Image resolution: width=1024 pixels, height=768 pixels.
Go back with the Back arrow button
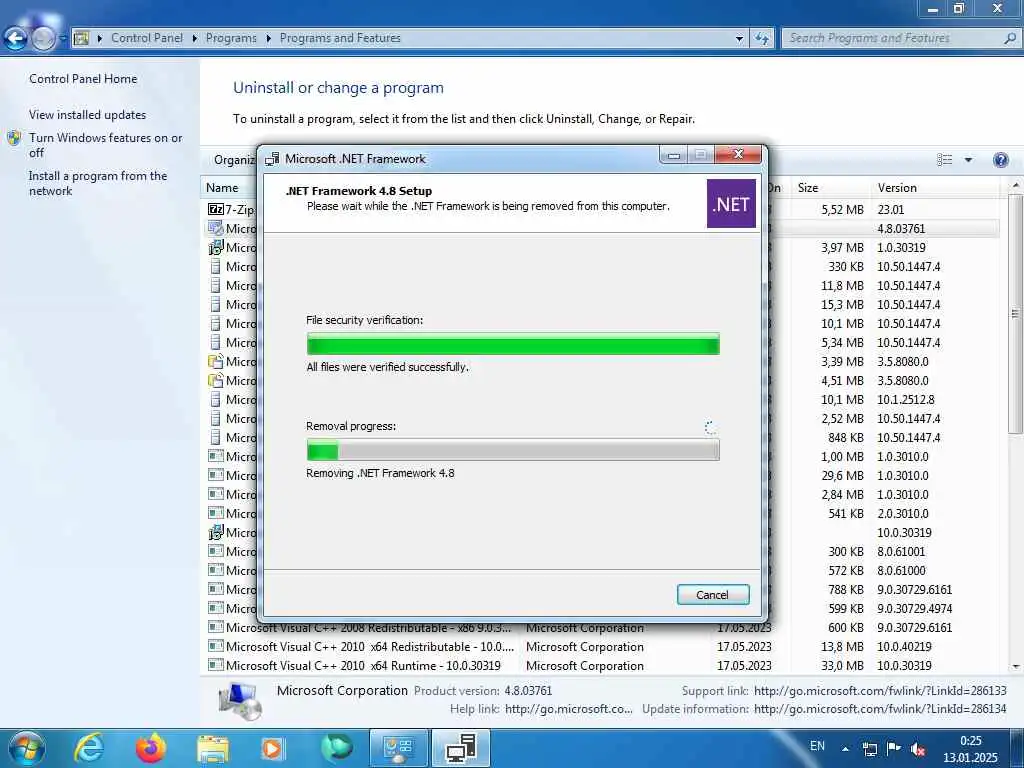point(16,39)
